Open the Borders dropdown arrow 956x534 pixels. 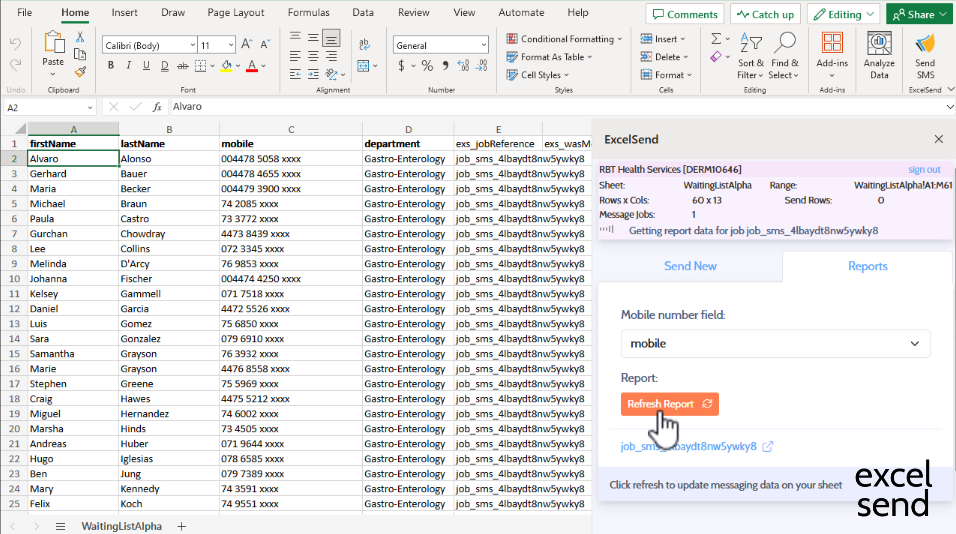tap(212, 66)
